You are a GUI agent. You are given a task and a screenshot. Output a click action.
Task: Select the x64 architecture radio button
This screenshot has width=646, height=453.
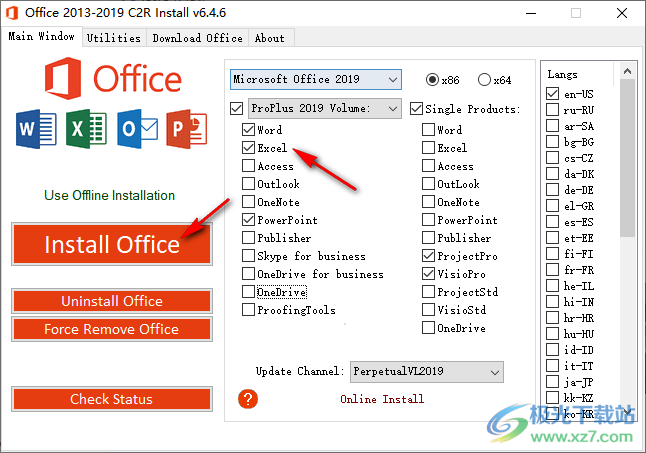tap(484, 79)
